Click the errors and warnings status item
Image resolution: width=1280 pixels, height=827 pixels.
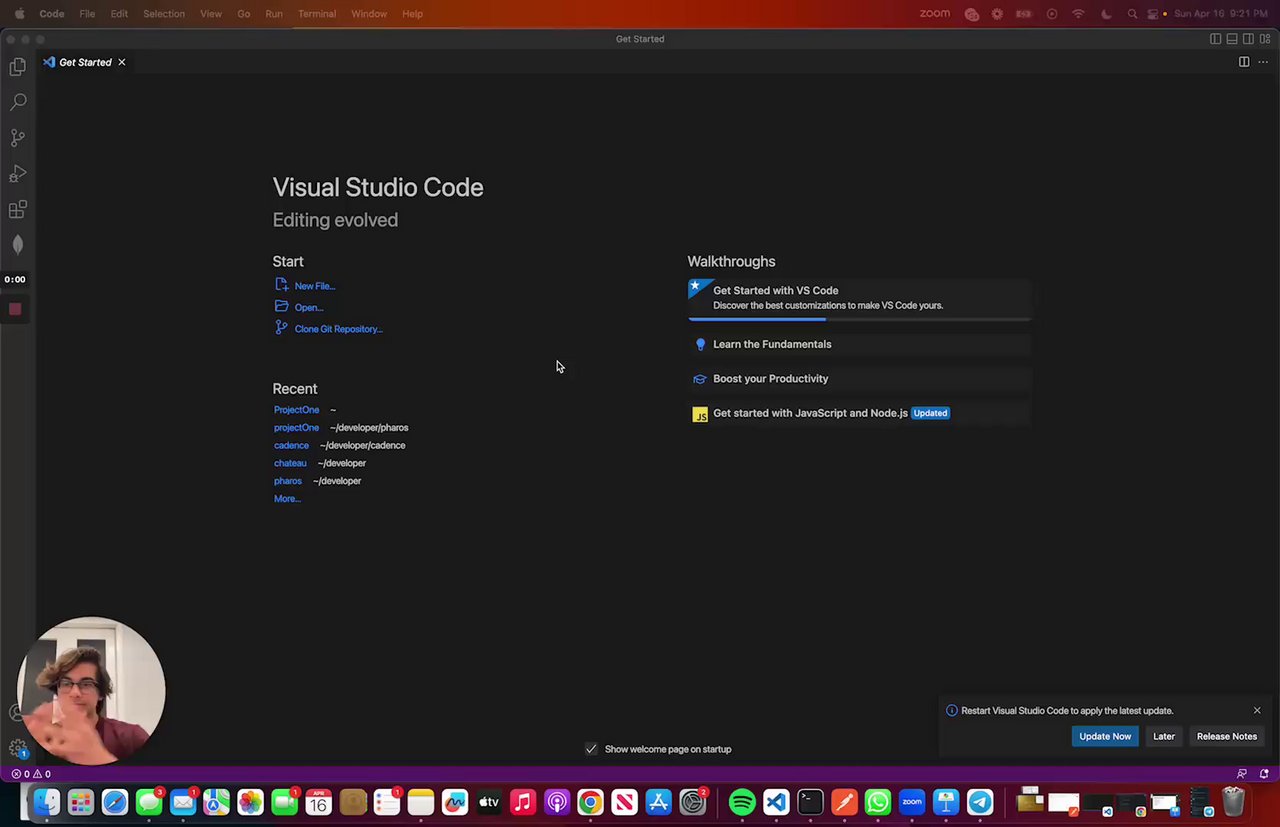[31, 774]
